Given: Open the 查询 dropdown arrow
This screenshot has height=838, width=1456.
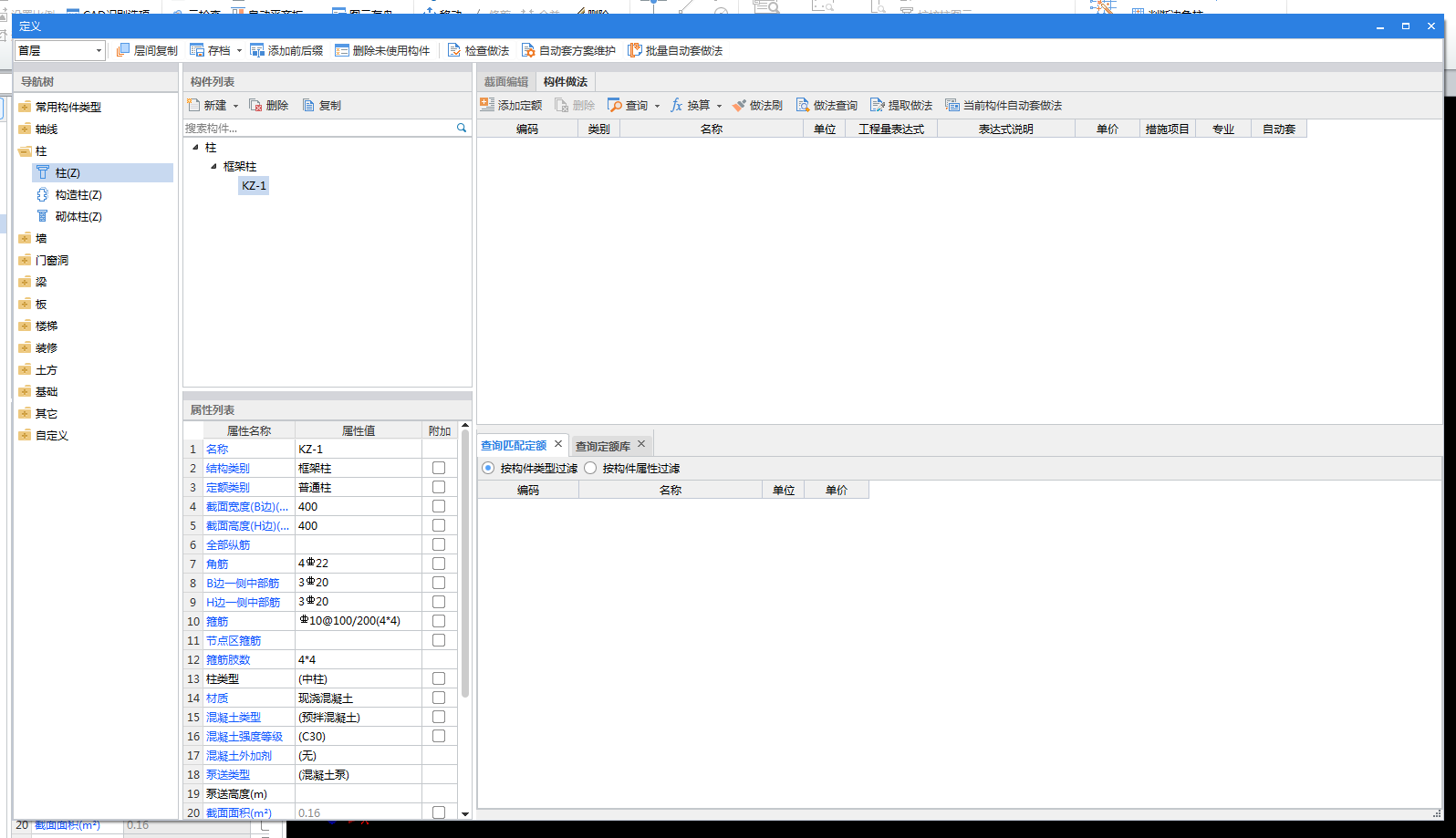Looking at the screenshot, I should 657,106.
